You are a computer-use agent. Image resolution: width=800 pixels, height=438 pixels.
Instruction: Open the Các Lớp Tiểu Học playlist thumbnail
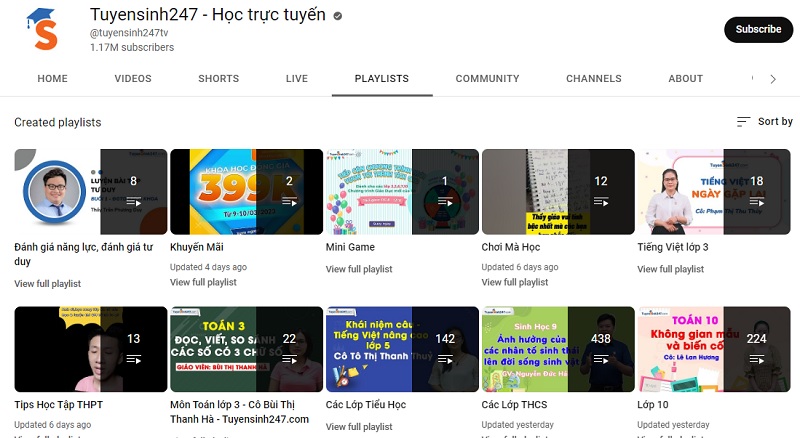click(x=403, y=349)
